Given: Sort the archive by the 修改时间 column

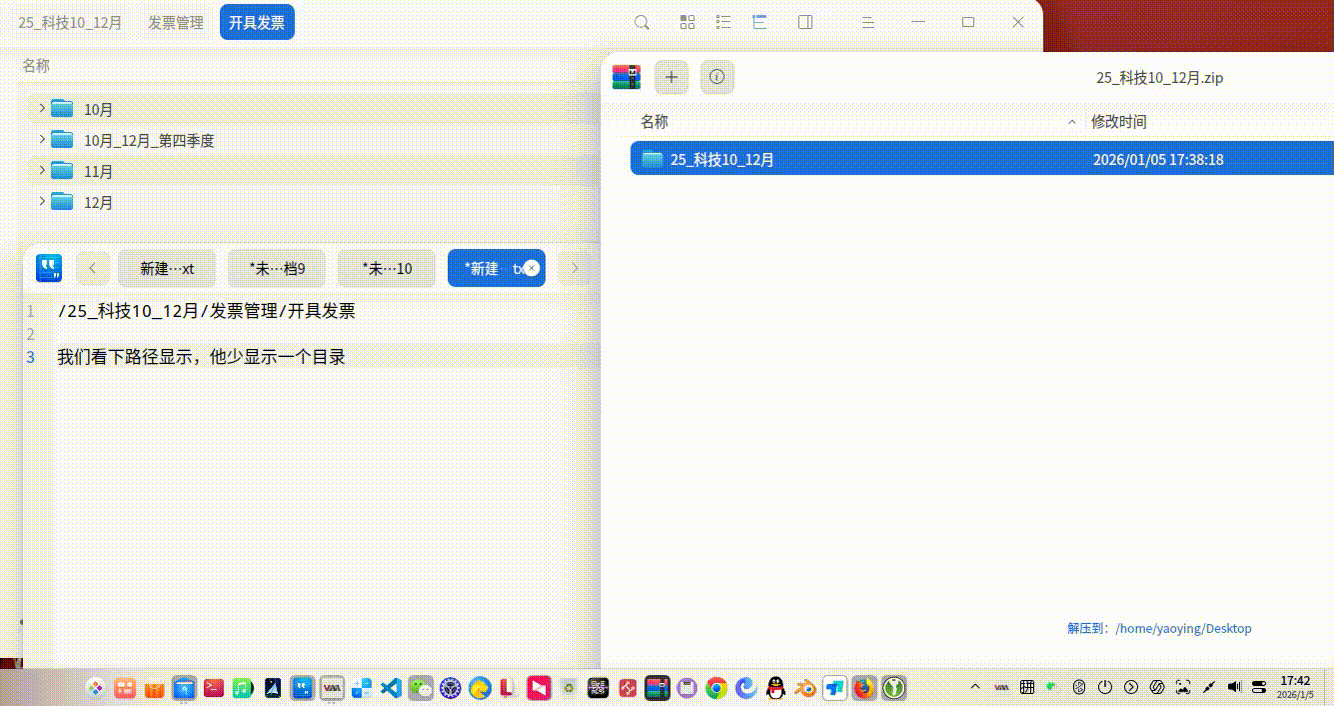Looking at the screenshot, I should coord(1119,122).
